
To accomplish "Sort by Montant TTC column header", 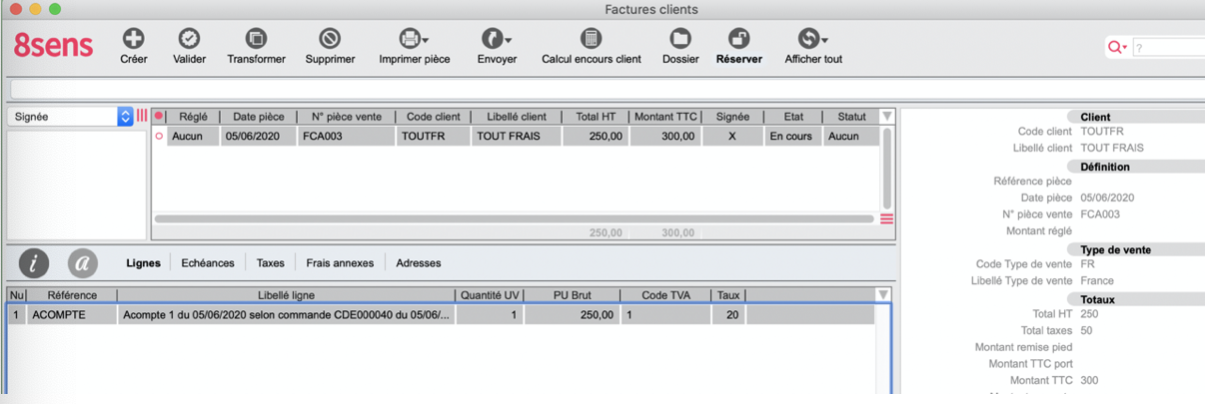I will coord(666,116).
